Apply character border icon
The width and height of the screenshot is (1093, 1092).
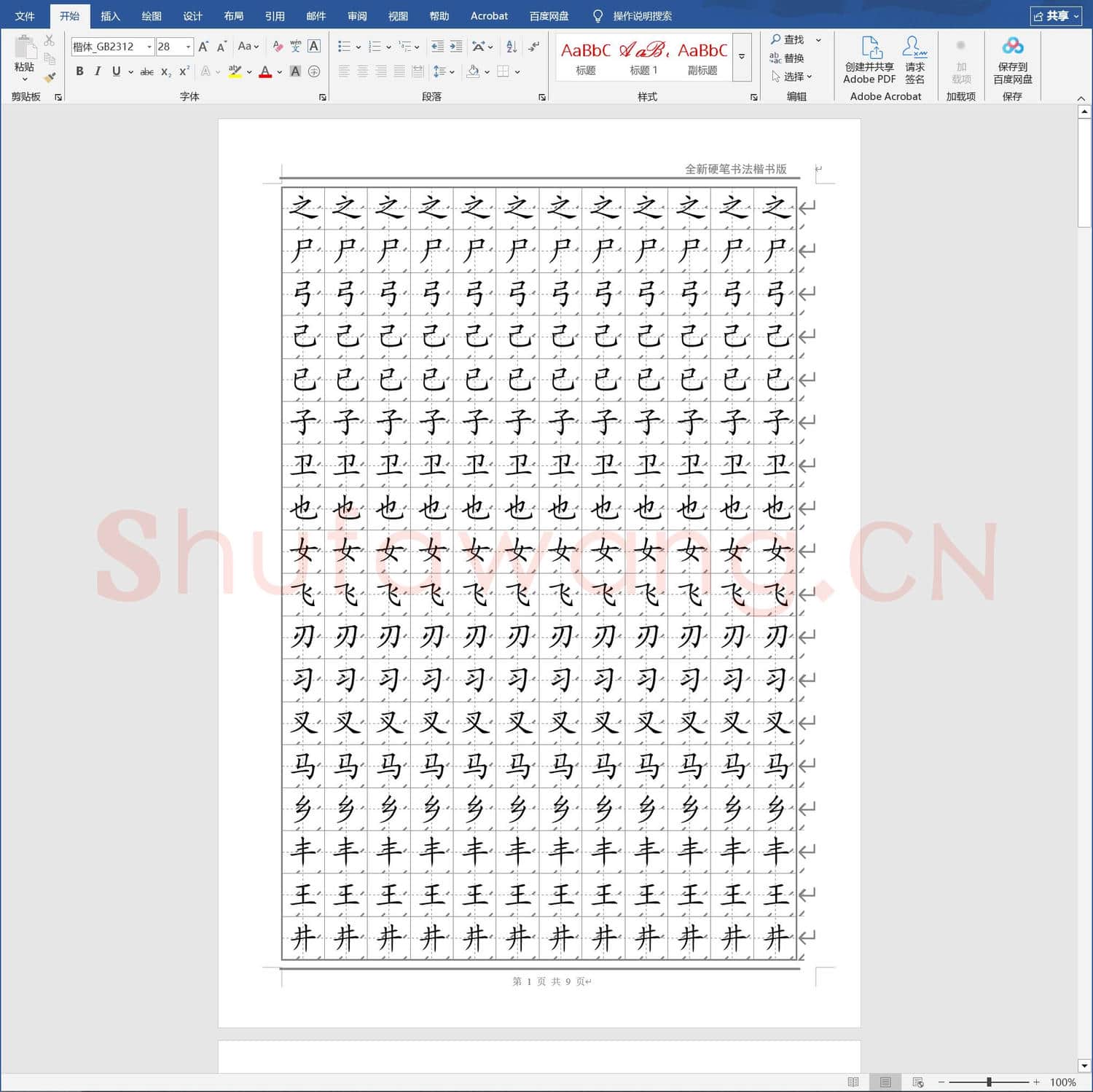click(x=314, y=47)
